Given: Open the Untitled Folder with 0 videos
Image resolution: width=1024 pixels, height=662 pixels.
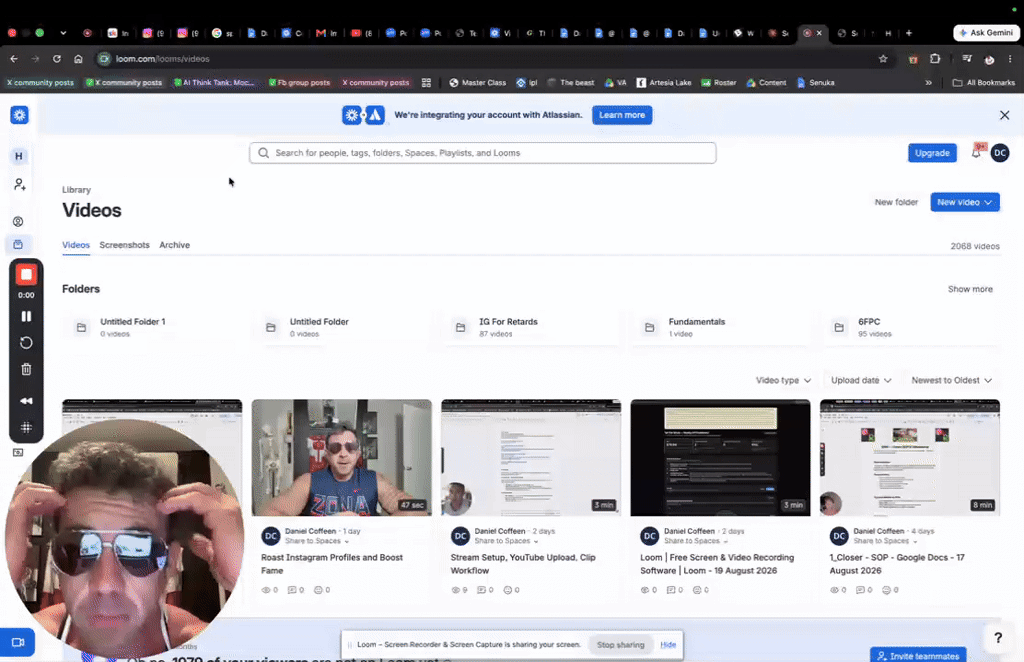Looking at the screenshot, I should [344, 327].
